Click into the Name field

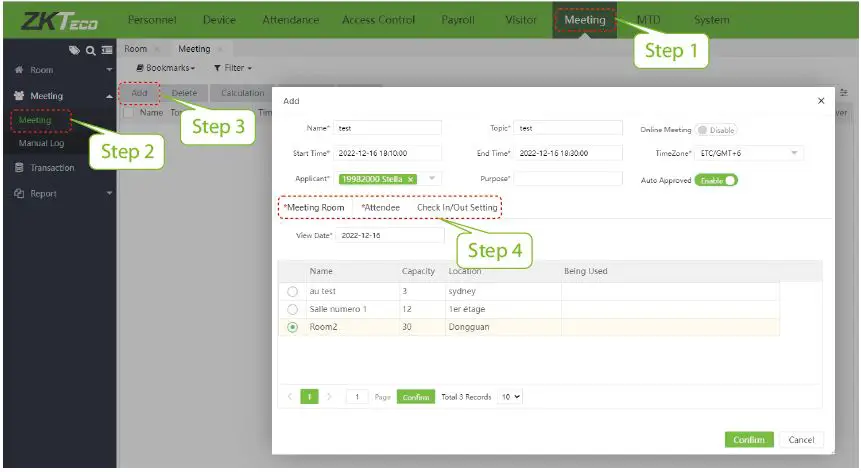click(x=388, y=128)
